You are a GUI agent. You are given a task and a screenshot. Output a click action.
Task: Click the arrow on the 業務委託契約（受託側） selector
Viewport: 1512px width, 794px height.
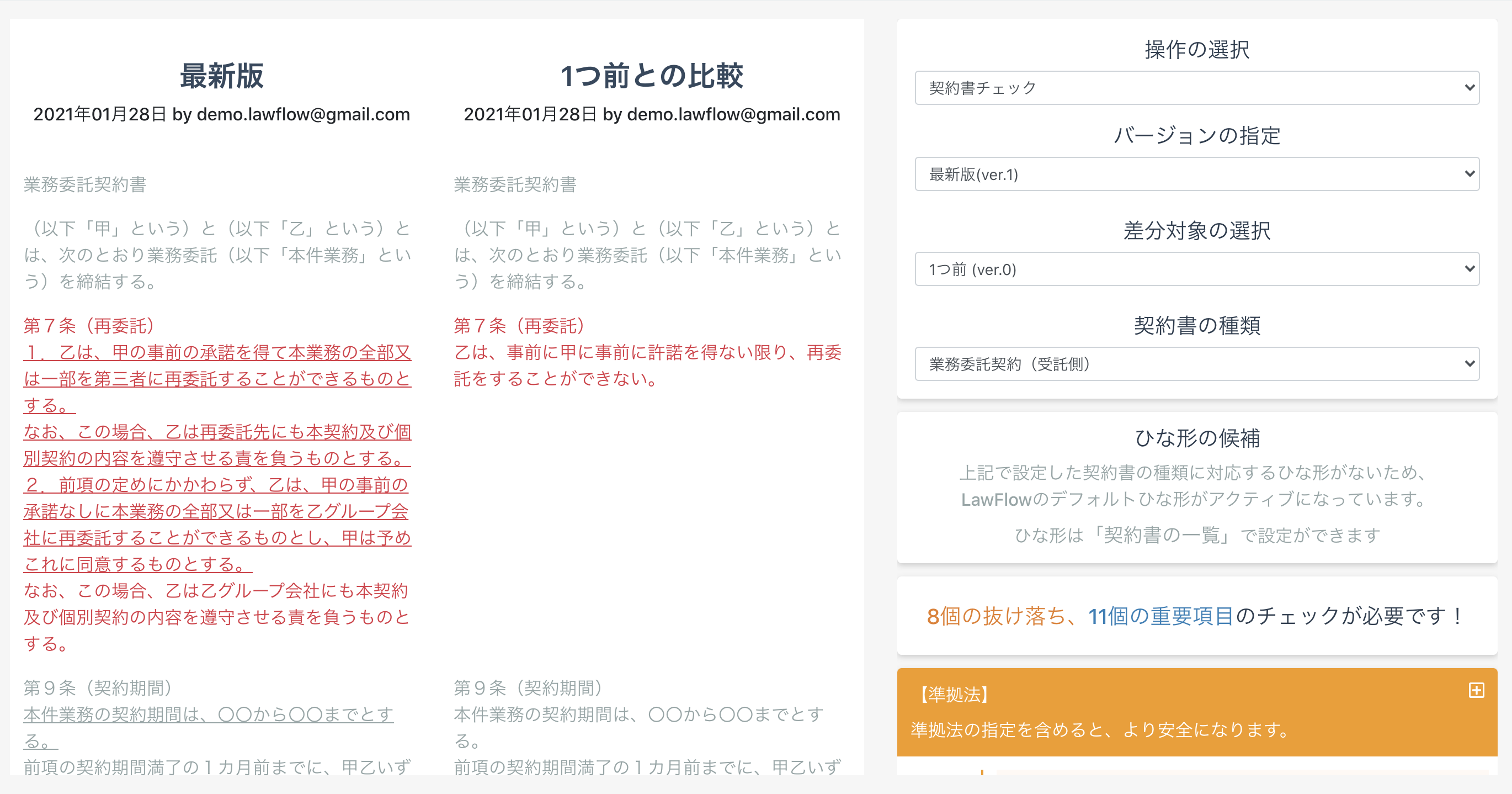[x=1469, y=364]
